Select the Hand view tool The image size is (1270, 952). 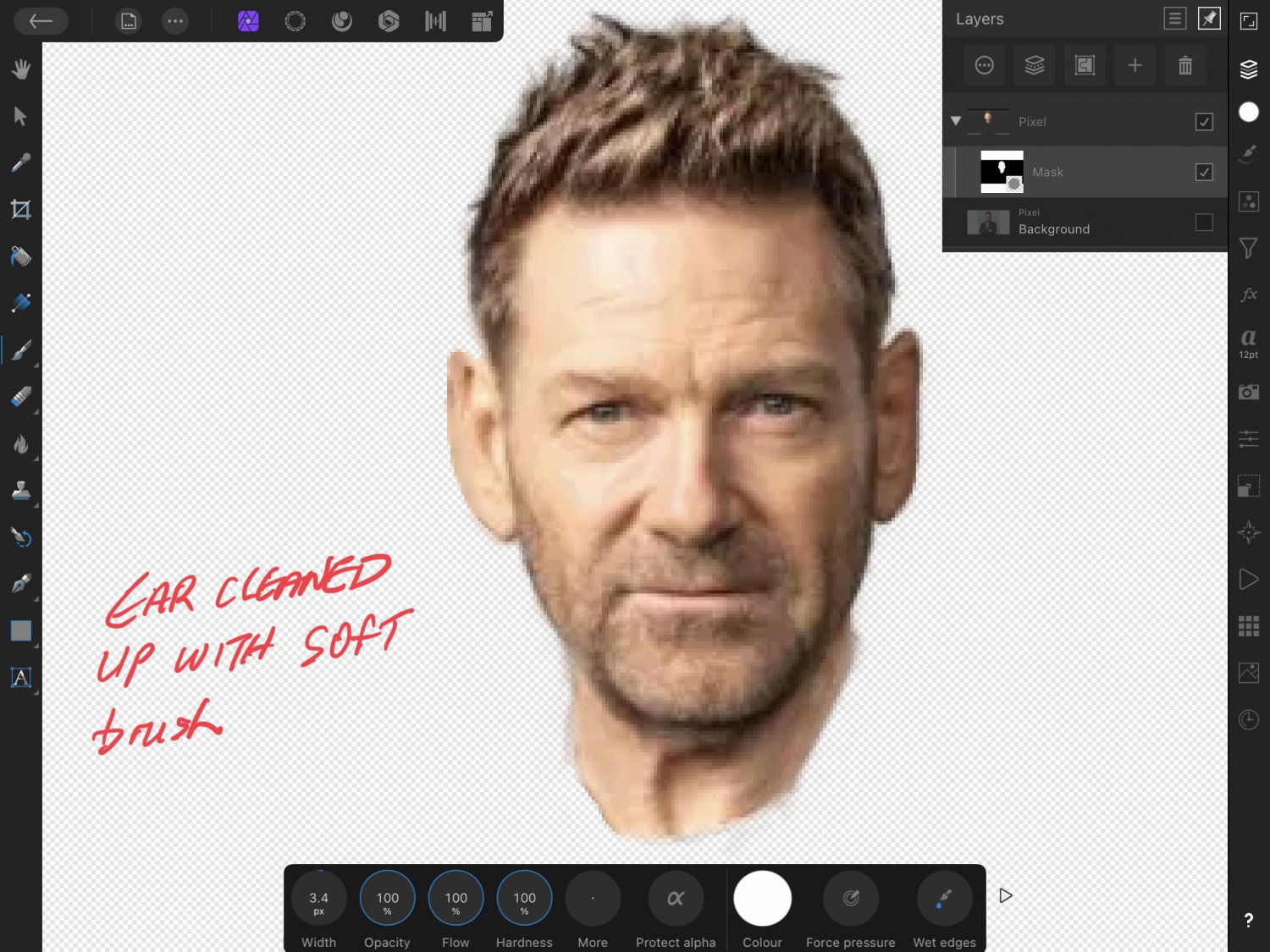[x=21, y=69]
